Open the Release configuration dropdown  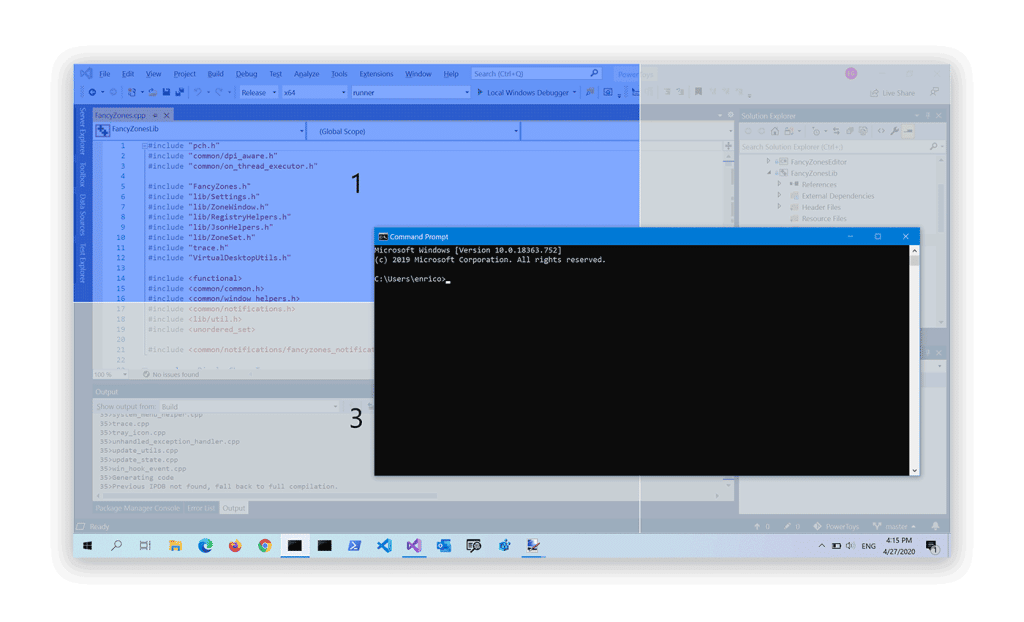[258, 93]
